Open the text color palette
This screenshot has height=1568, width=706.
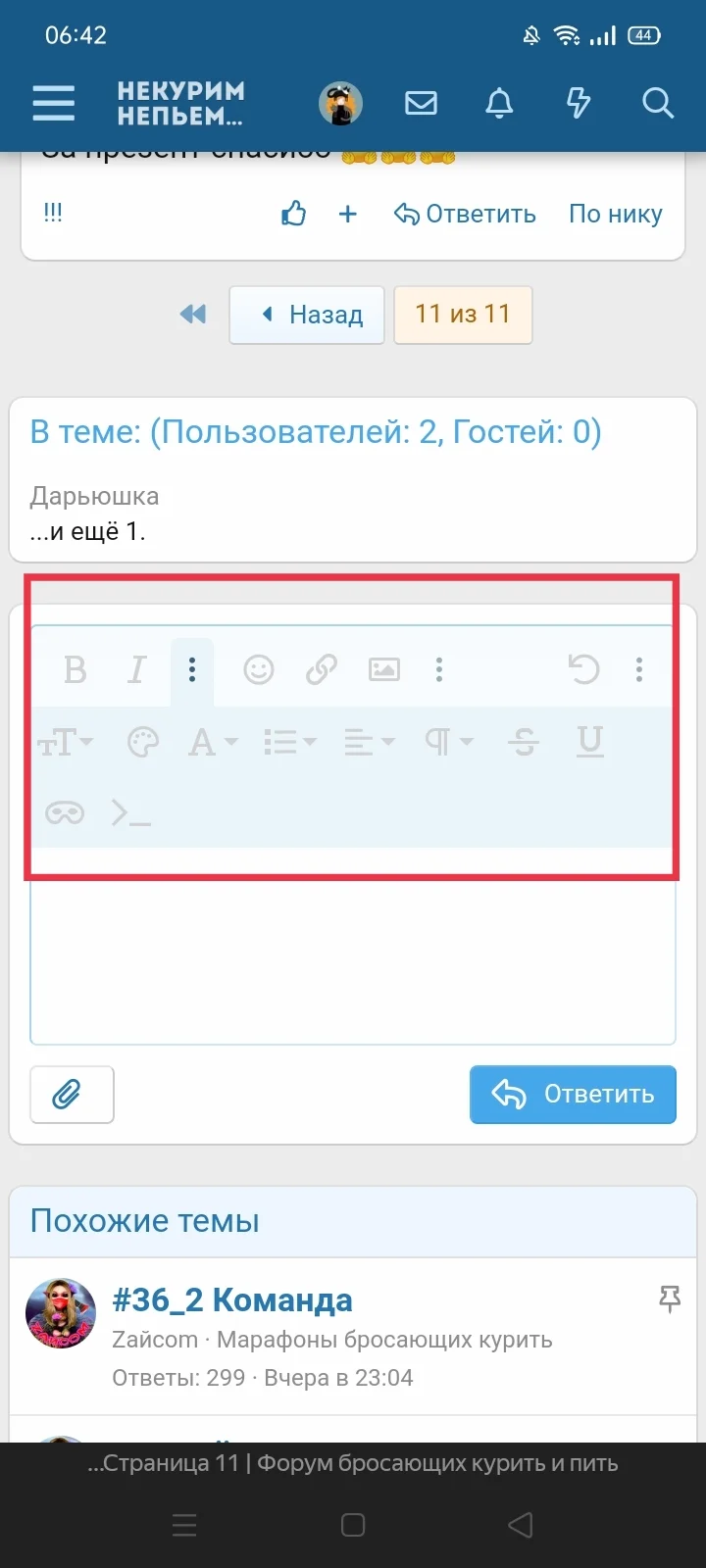point(143,742)
